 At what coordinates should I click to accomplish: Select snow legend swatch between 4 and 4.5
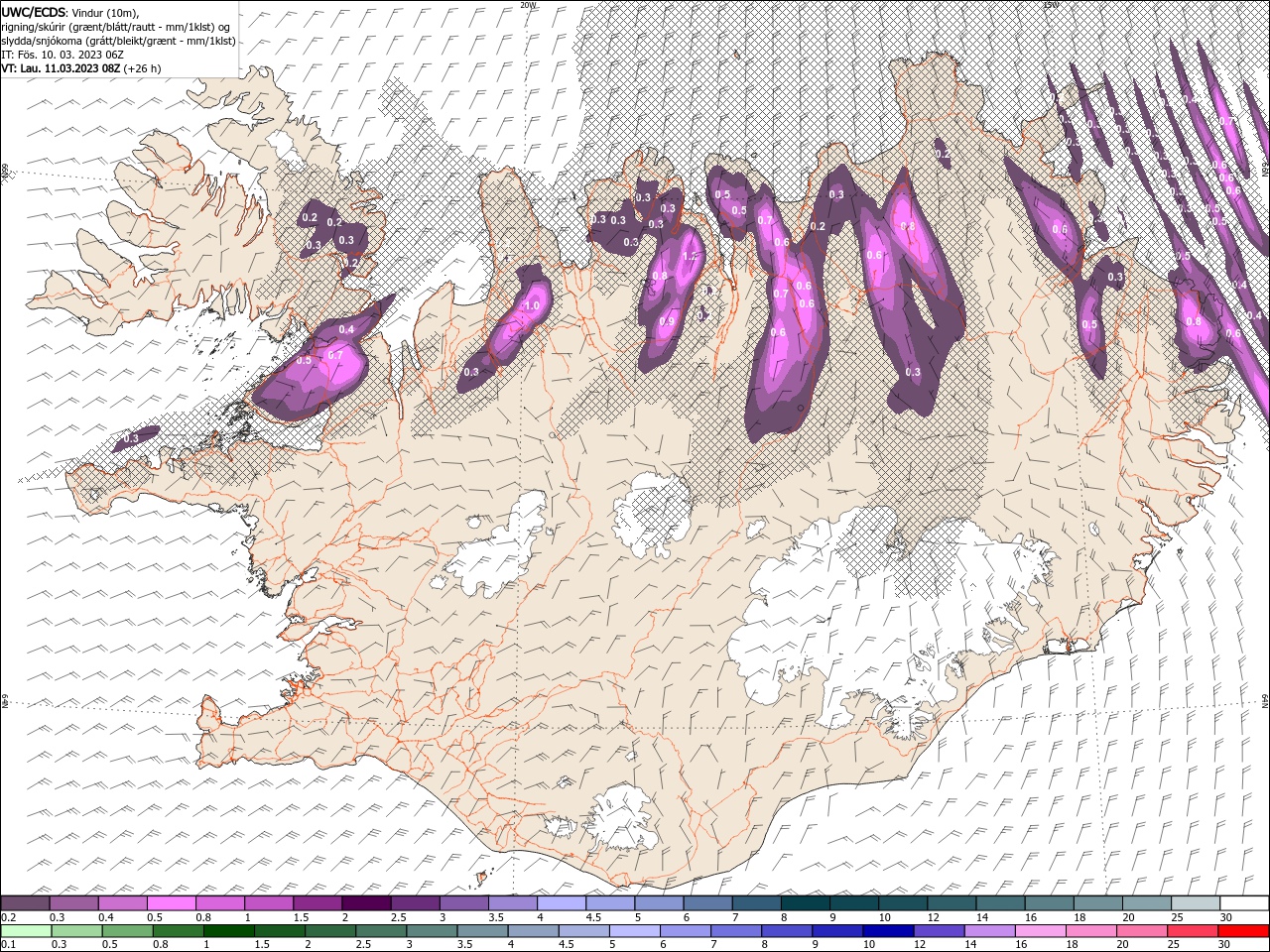click(562, 903)
